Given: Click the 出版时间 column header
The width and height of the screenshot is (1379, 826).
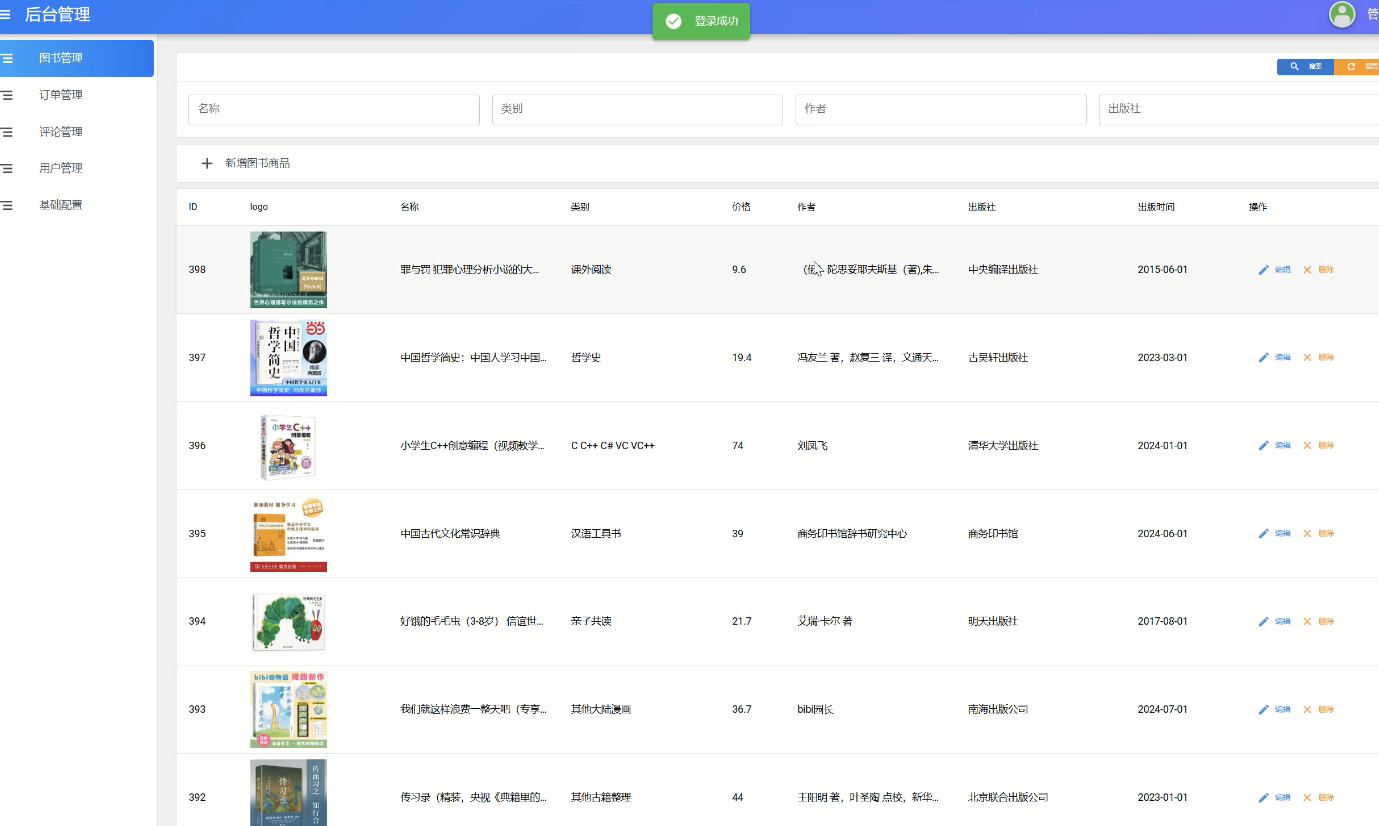Looking at the screenshot, I should point(1156,207).
